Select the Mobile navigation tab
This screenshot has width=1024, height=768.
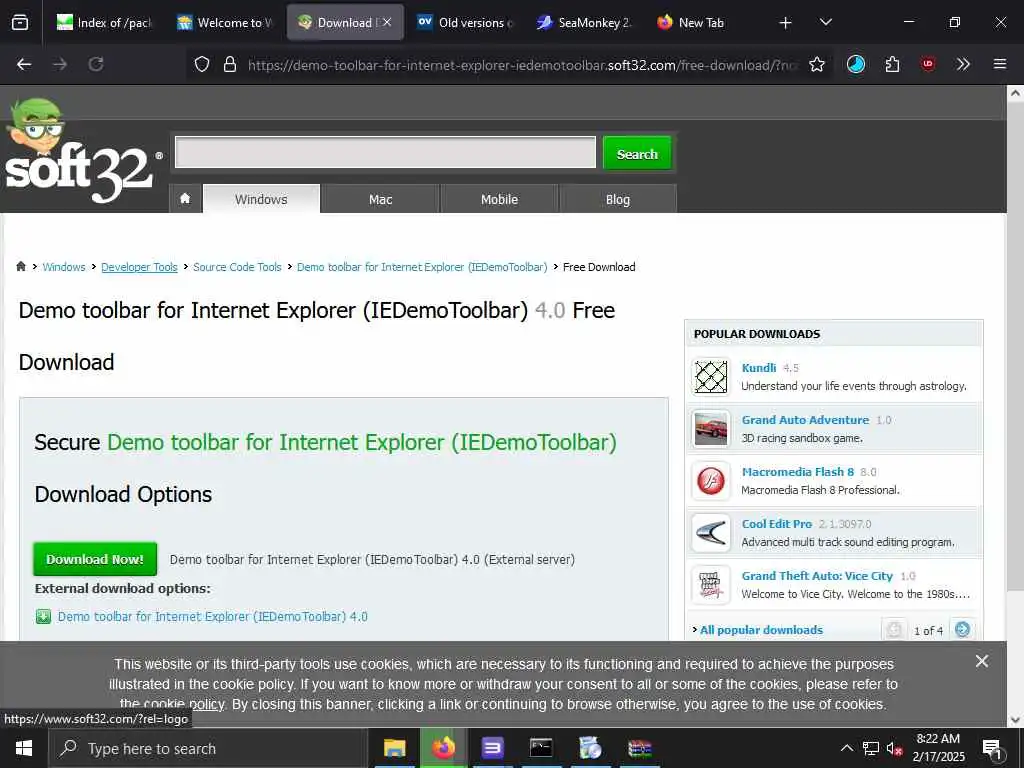[499, 199]
